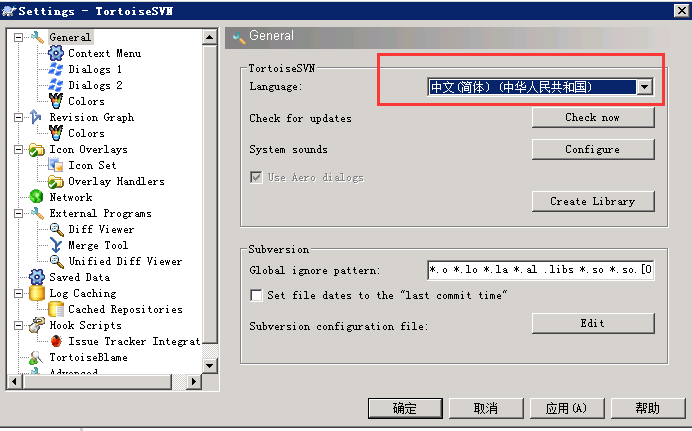Click the Colors icon under General
Image resolution: width=692 pixels, height=431 pixels.
pos(56,101)
